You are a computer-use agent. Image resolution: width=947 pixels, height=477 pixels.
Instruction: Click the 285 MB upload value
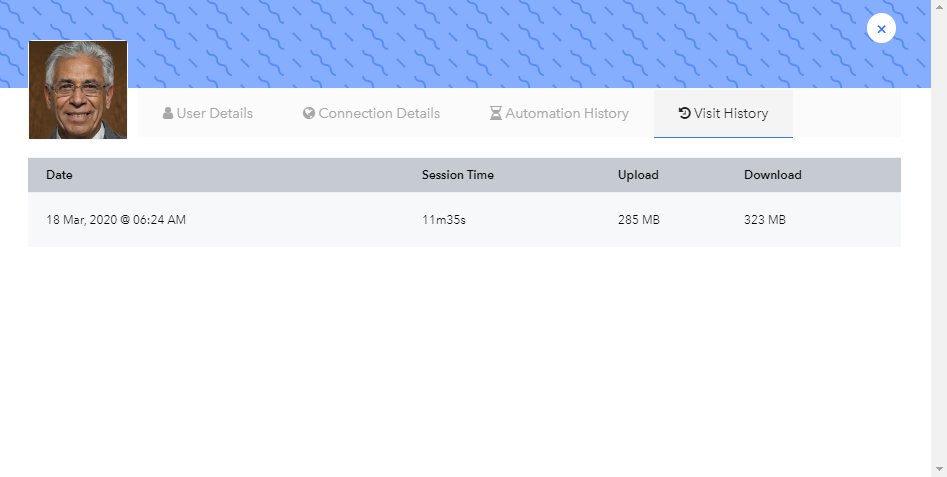click(x=638, y=220)
